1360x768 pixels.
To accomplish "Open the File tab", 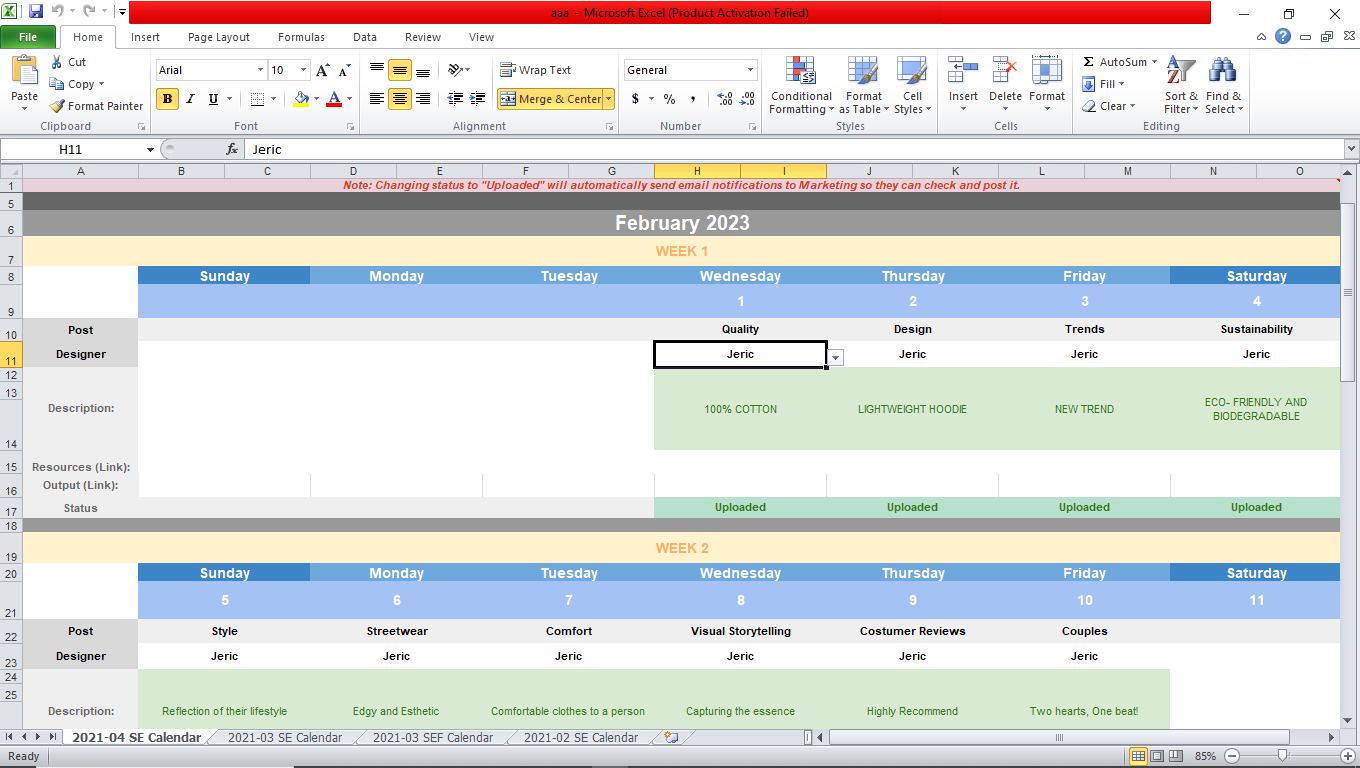I will click(x=28, y=37).
